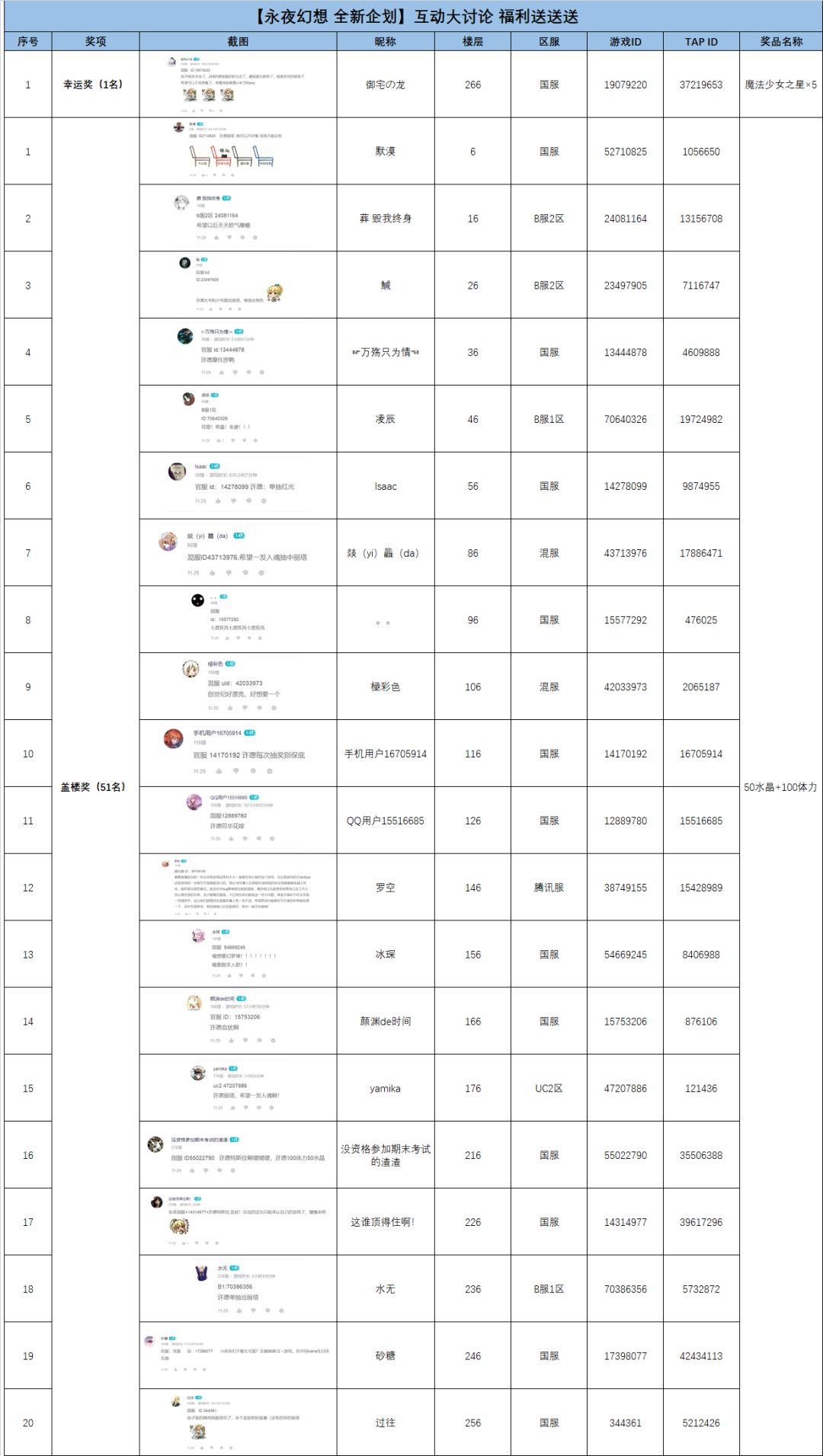This screenshot has height=1456, width=823.
Task: Select the TAP ID column header
Action: (x=701, y=41)
